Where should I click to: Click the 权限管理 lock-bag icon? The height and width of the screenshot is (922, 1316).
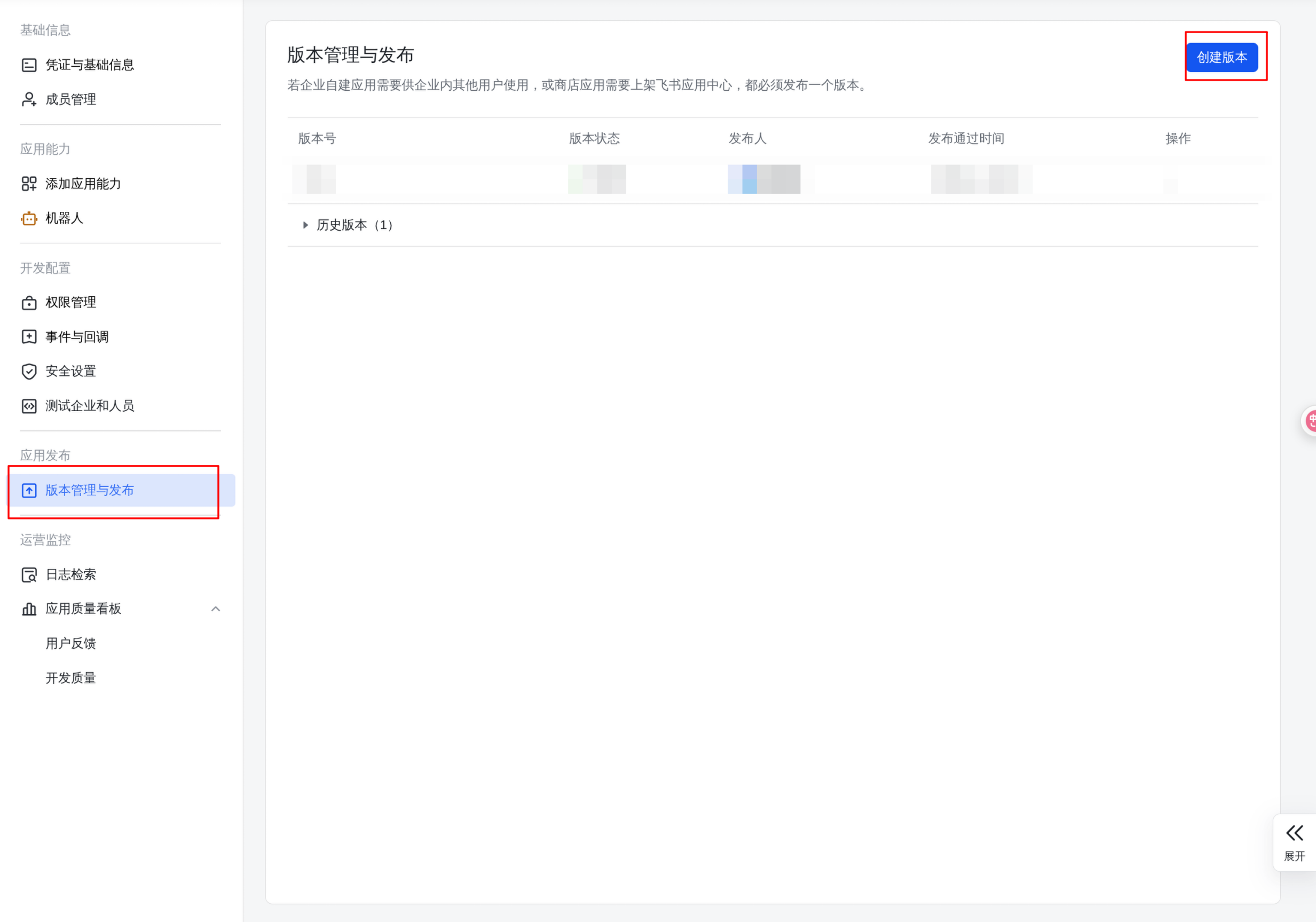(29, 303)
